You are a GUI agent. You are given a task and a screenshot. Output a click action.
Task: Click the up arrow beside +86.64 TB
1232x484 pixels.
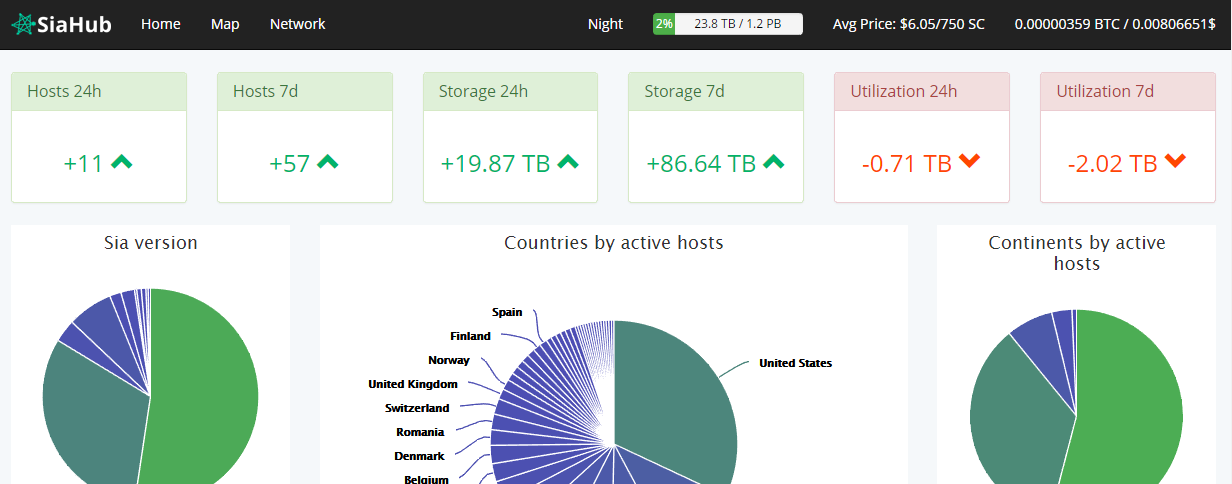pos(774,162)
